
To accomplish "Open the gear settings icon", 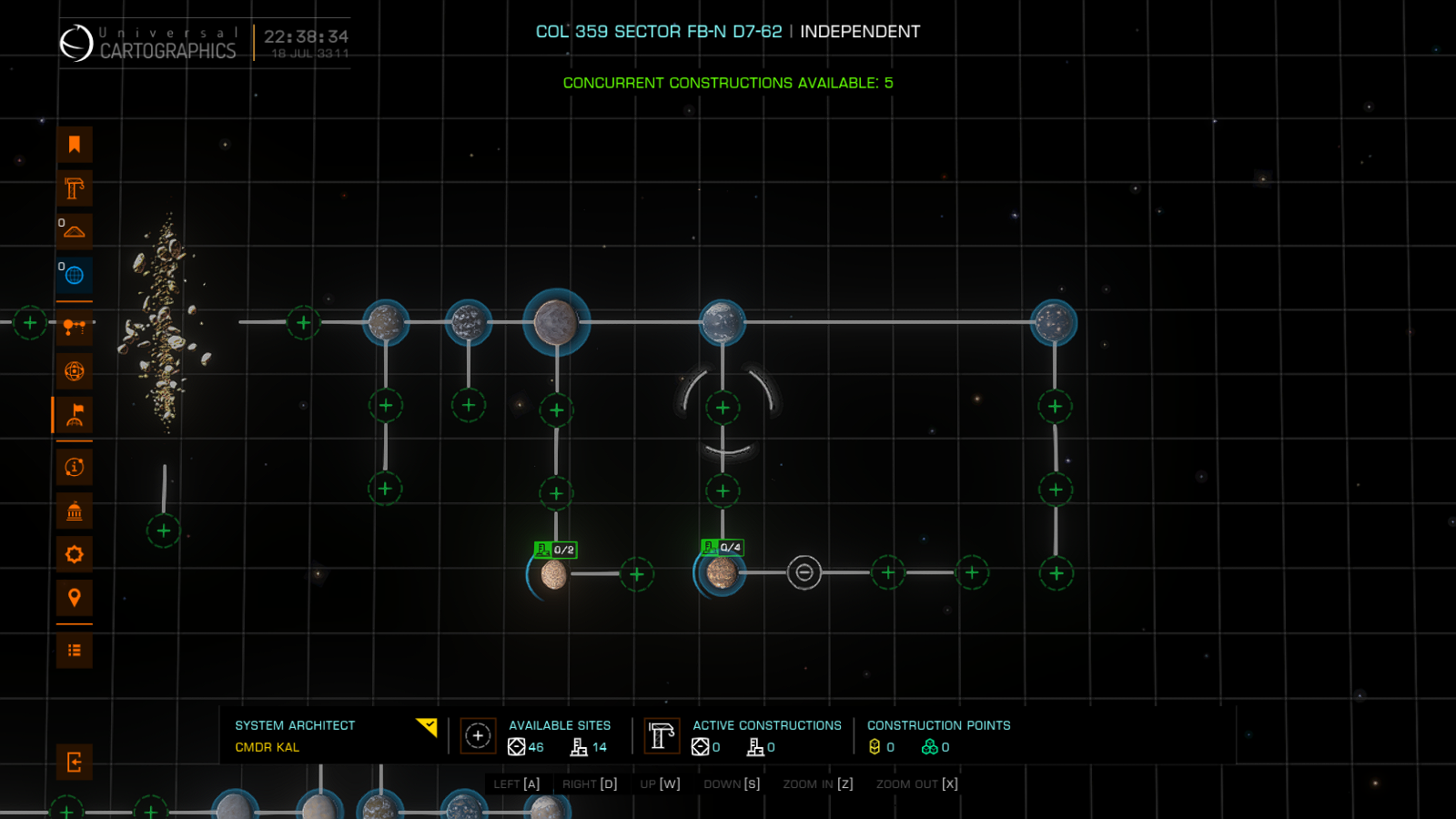I will click(75, 554).
